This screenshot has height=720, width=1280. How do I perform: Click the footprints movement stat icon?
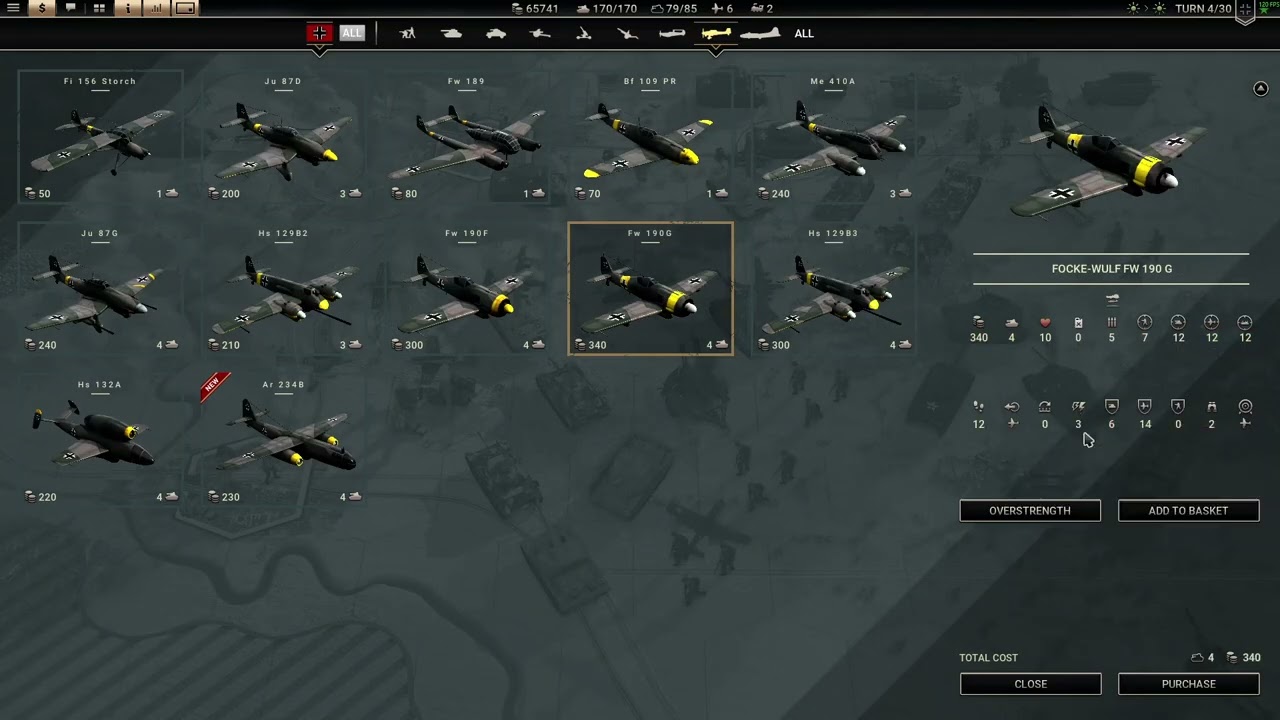pyautogui.click(x=978, y=406)
